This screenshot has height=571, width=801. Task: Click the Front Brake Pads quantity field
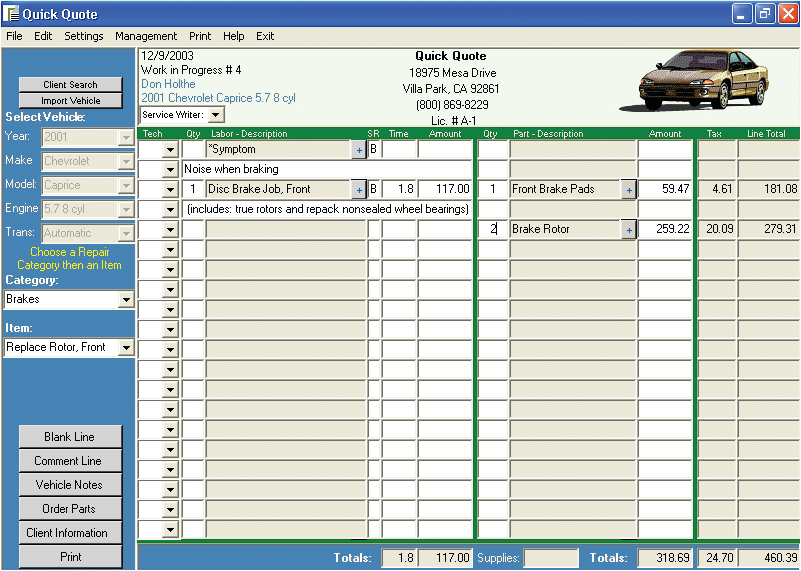tap(493, 189)
